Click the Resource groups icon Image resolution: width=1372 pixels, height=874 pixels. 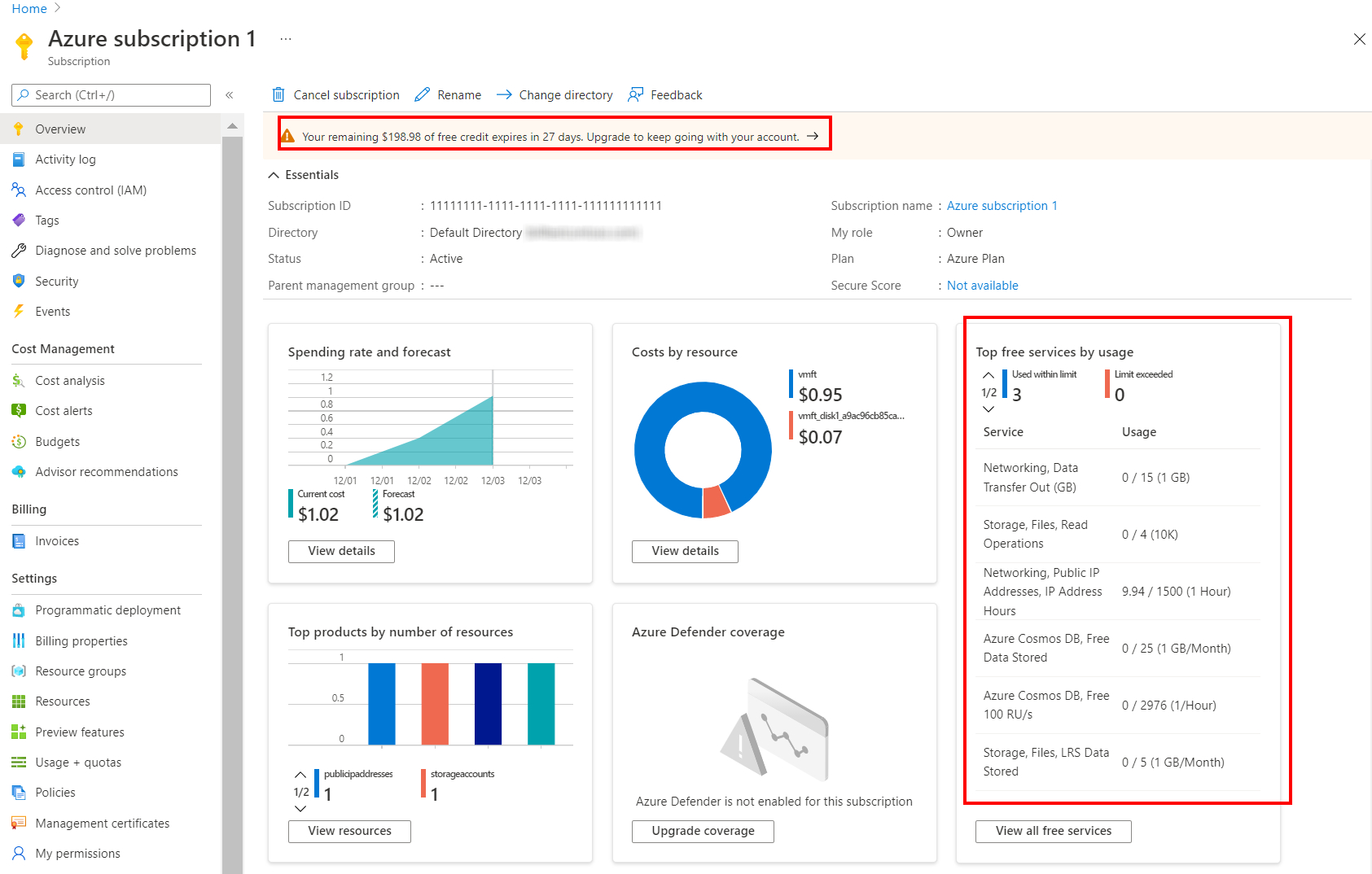click(x=19, y=671)
